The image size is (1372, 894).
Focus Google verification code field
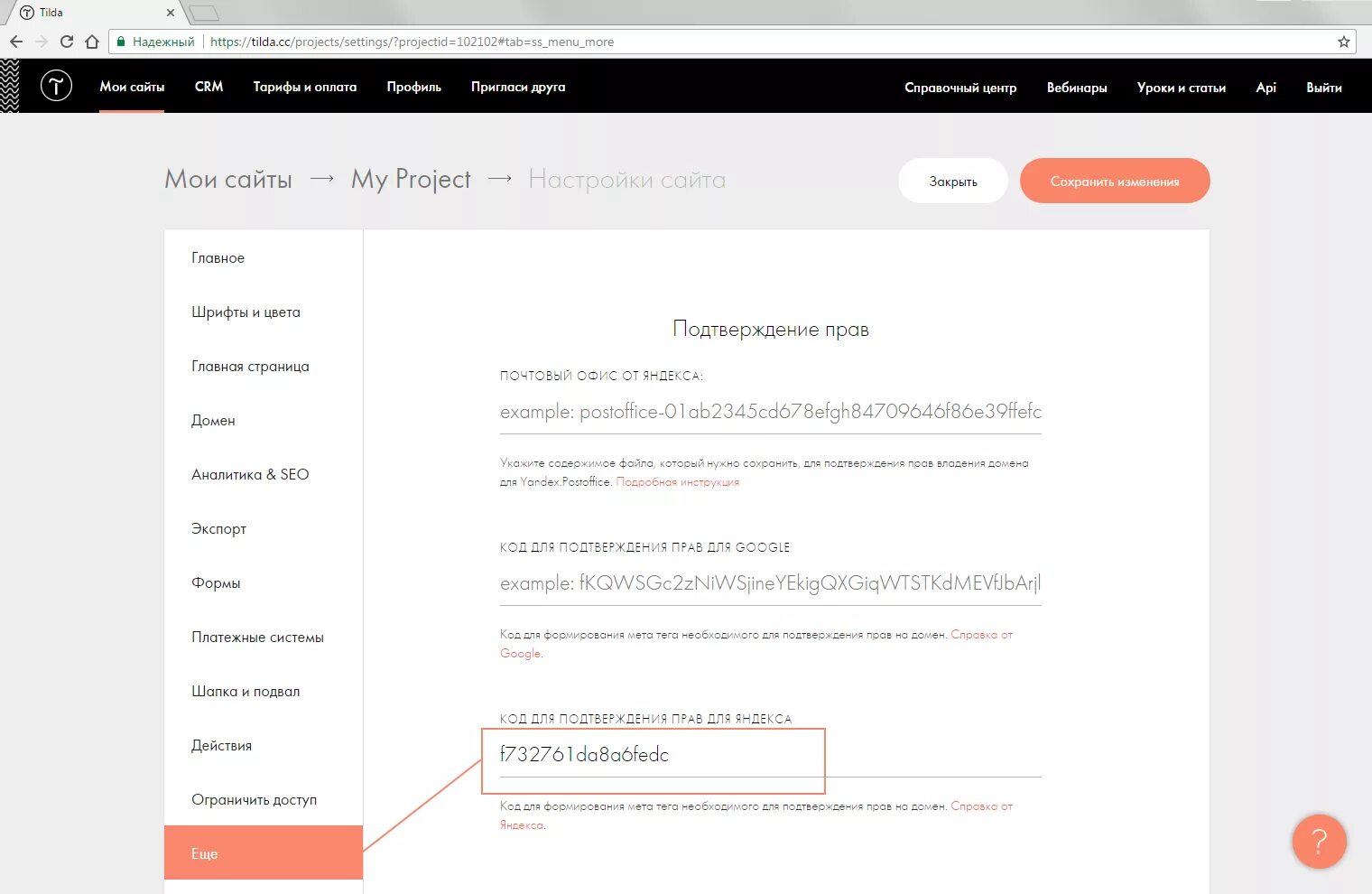coord(771,583)
